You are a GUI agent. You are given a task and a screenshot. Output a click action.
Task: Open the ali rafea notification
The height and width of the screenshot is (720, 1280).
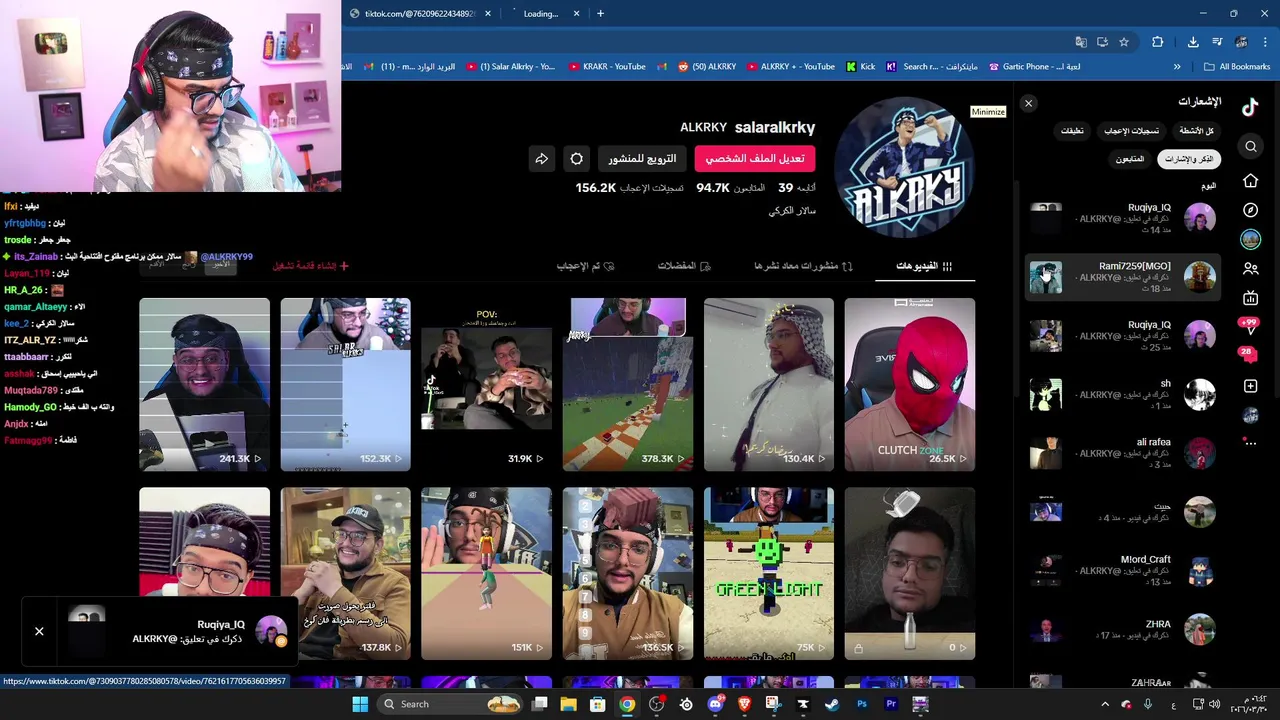[1123, 453]
